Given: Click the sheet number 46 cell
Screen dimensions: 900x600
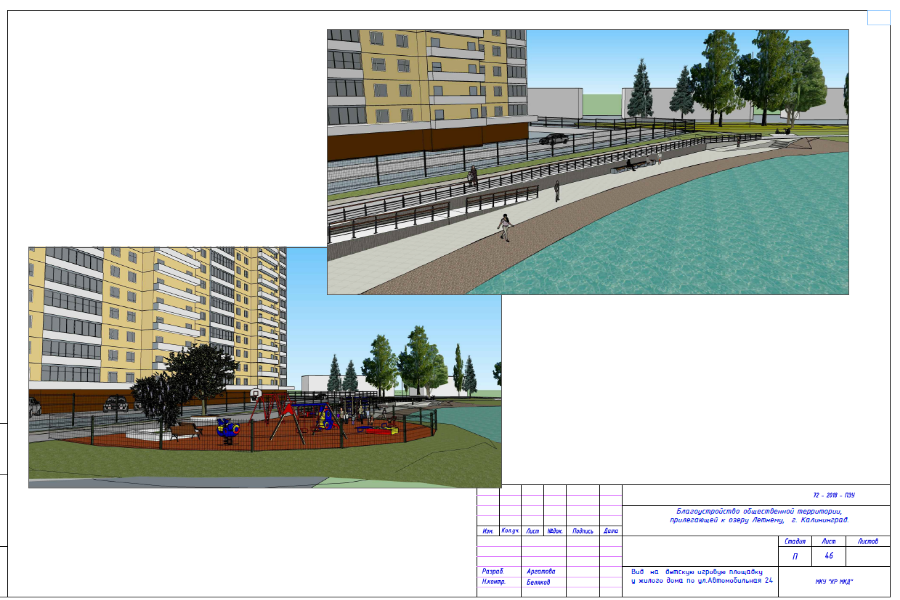Looking at the screenshot, I should 828,557.
